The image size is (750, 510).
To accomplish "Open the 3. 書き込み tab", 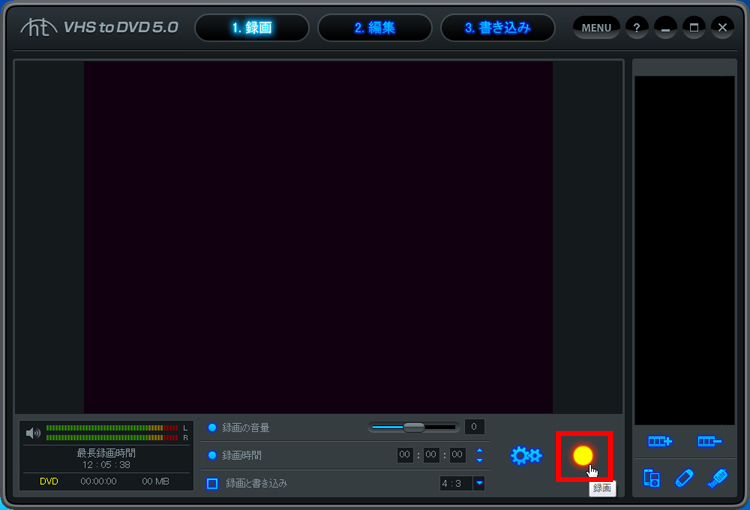I will 497,28.
